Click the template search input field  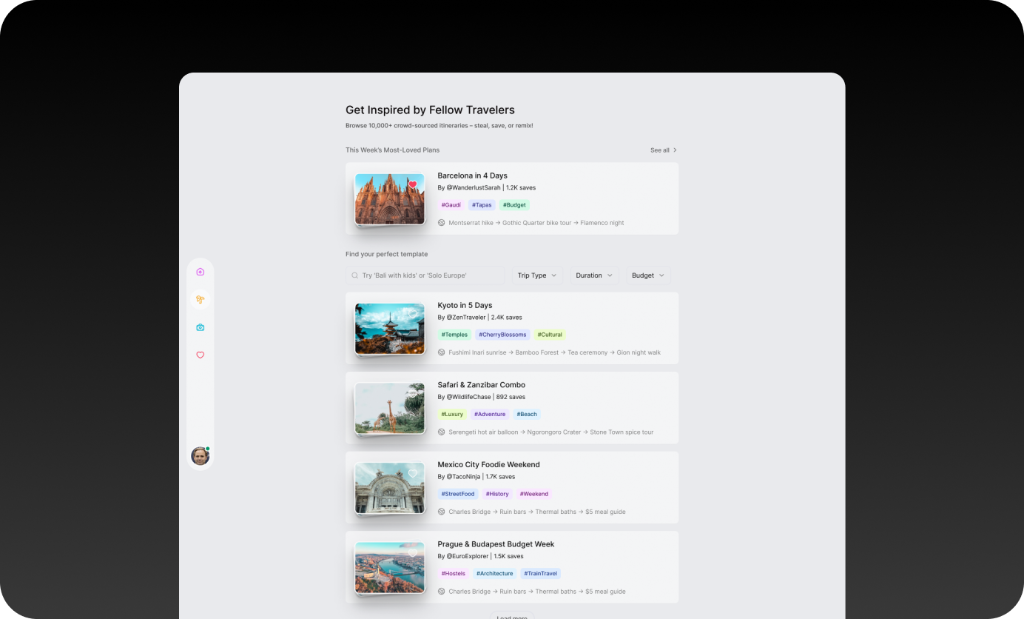425,276
